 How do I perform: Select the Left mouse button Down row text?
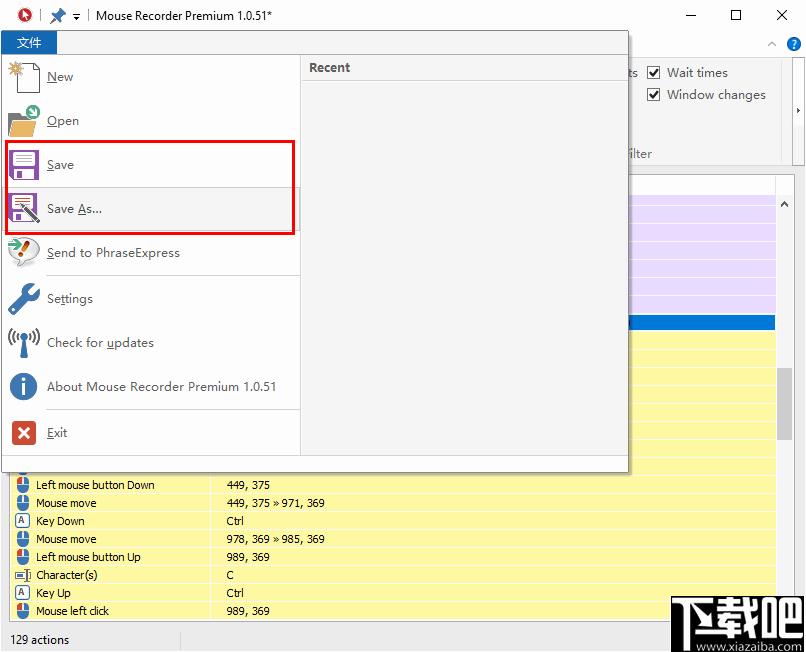coord(95,485)
